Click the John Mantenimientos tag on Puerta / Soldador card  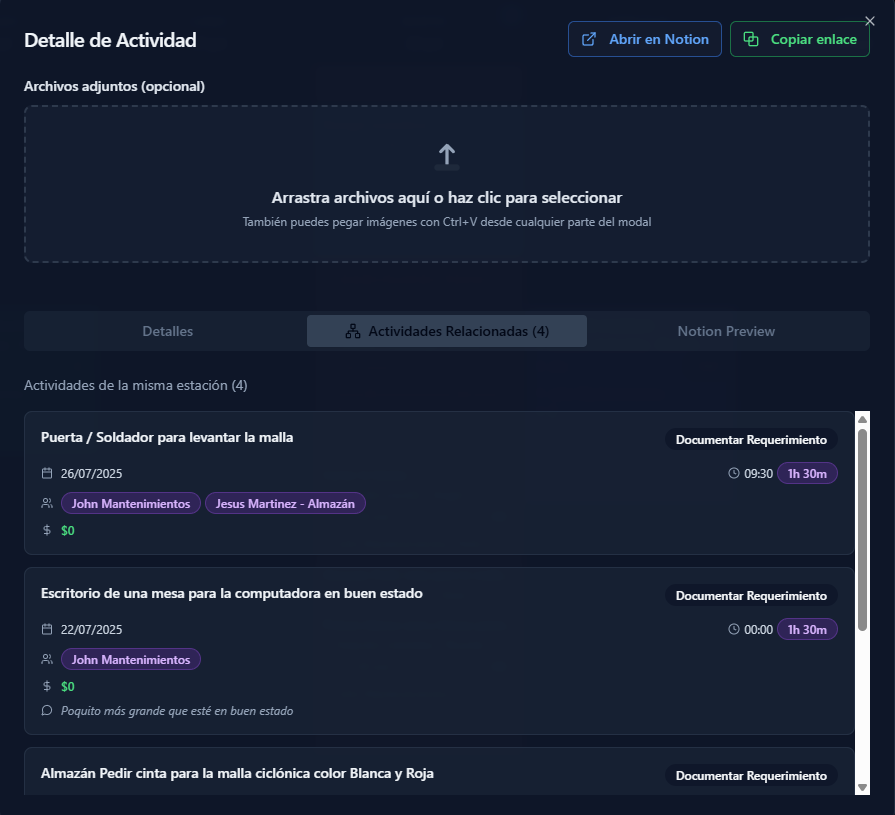tap(131, 503)
